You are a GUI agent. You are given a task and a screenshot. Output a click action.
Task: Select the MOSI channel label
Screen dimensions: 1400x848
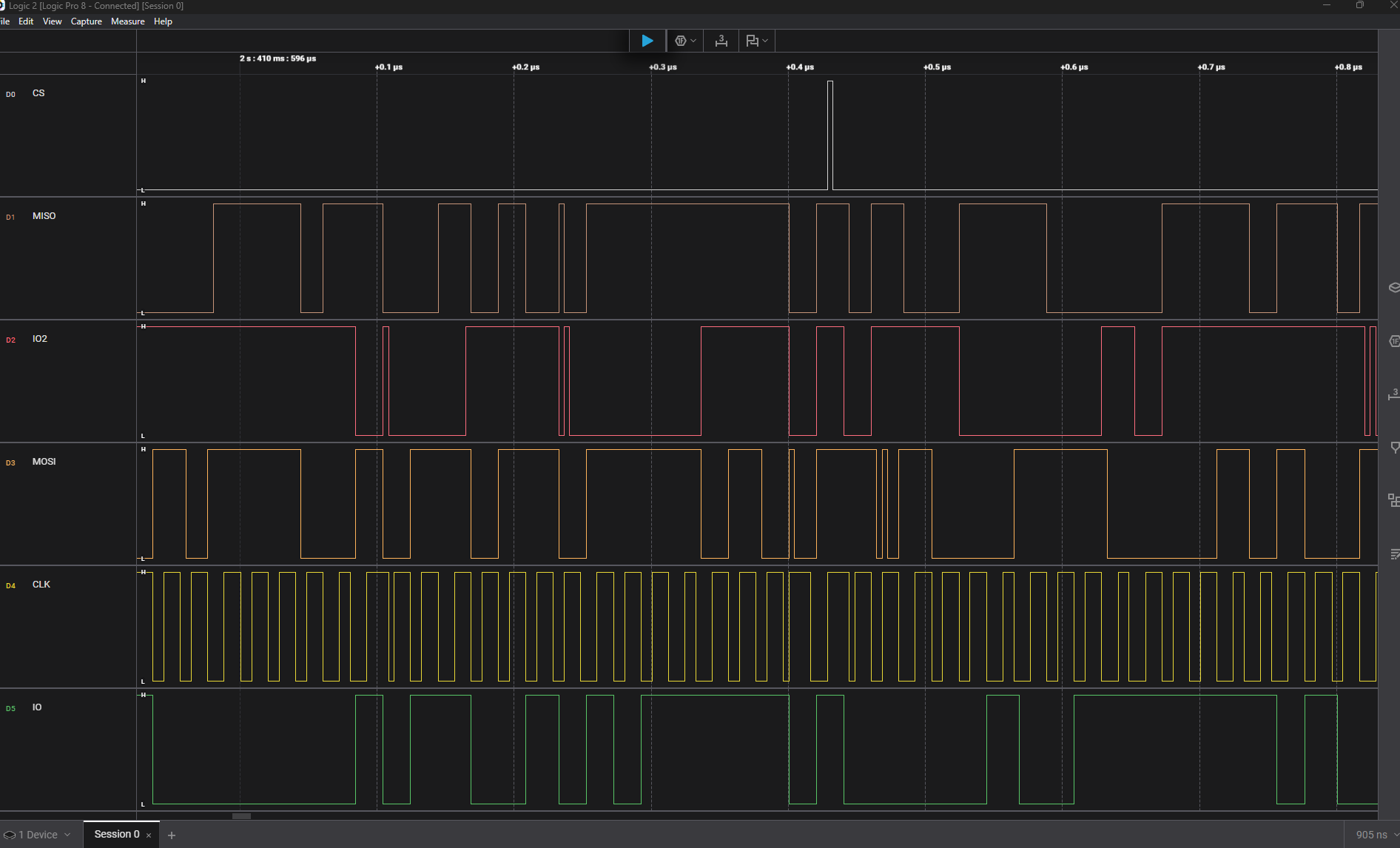44,462
